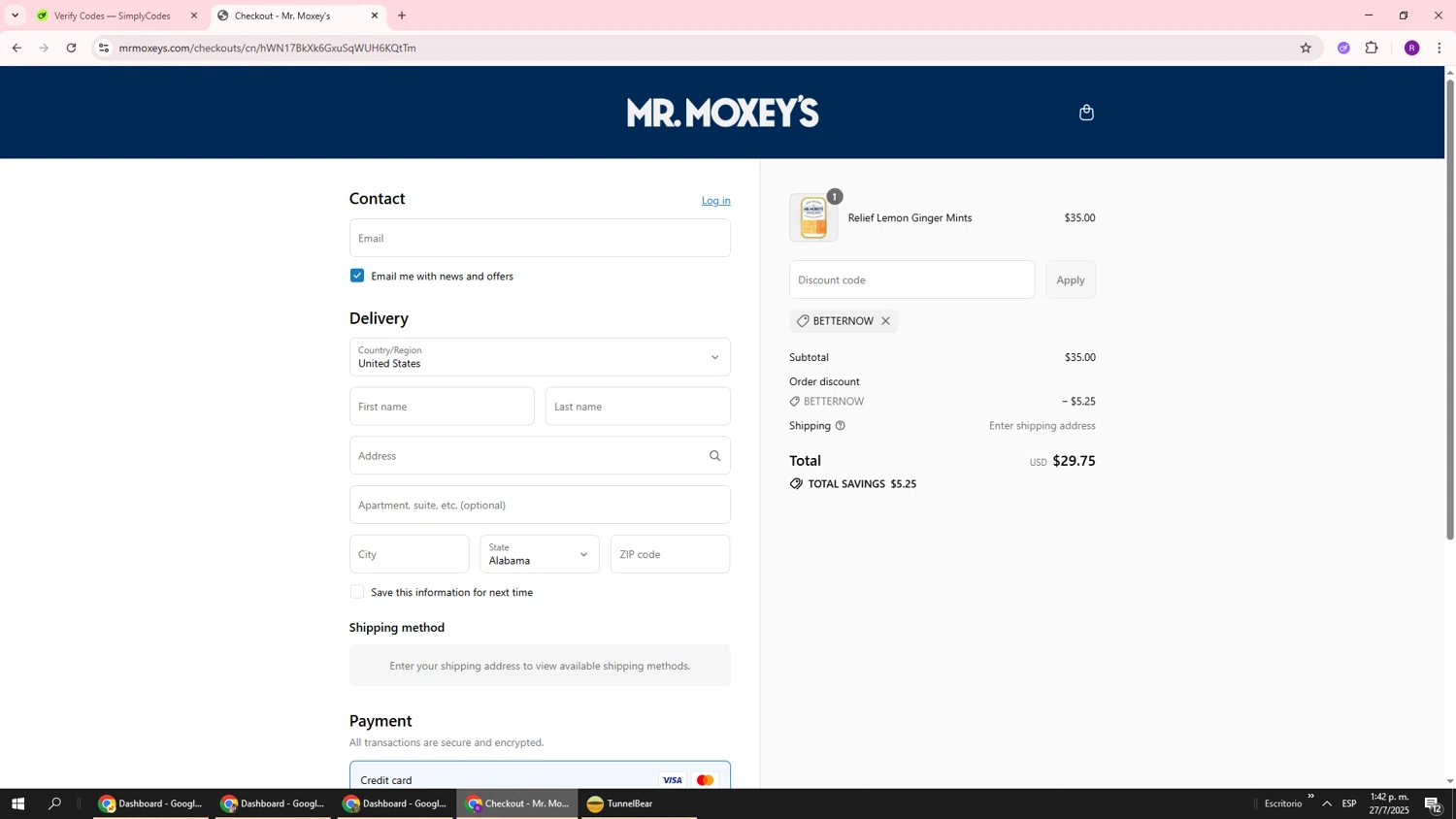This screenshot has height=819, width=1456.
Task: Focus the Last name field
Action: [638, 407]
